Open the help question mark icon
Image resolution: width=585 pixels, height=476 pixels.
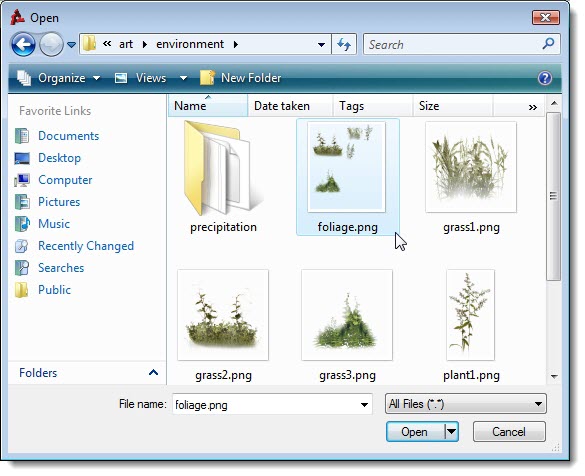tap(545, 78)
